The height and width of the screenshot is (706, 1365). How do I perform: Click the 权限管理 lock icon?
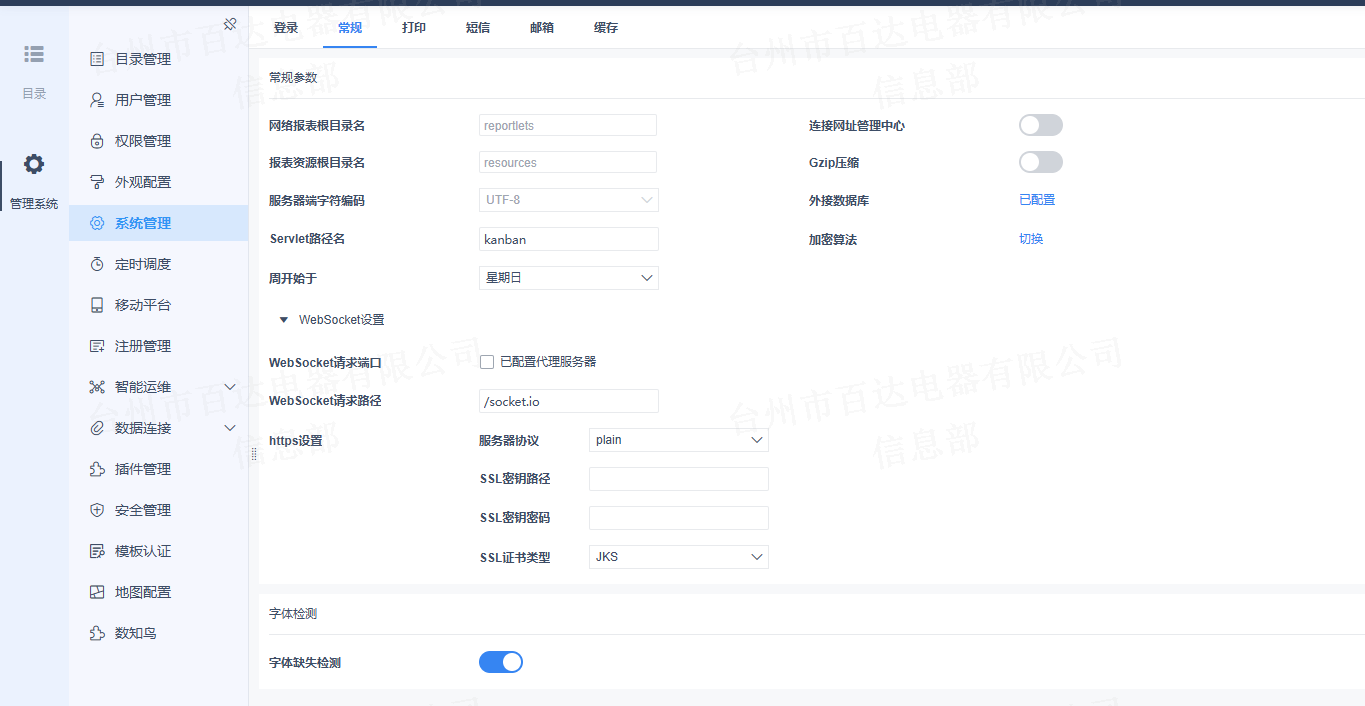[x=97, y=141]
